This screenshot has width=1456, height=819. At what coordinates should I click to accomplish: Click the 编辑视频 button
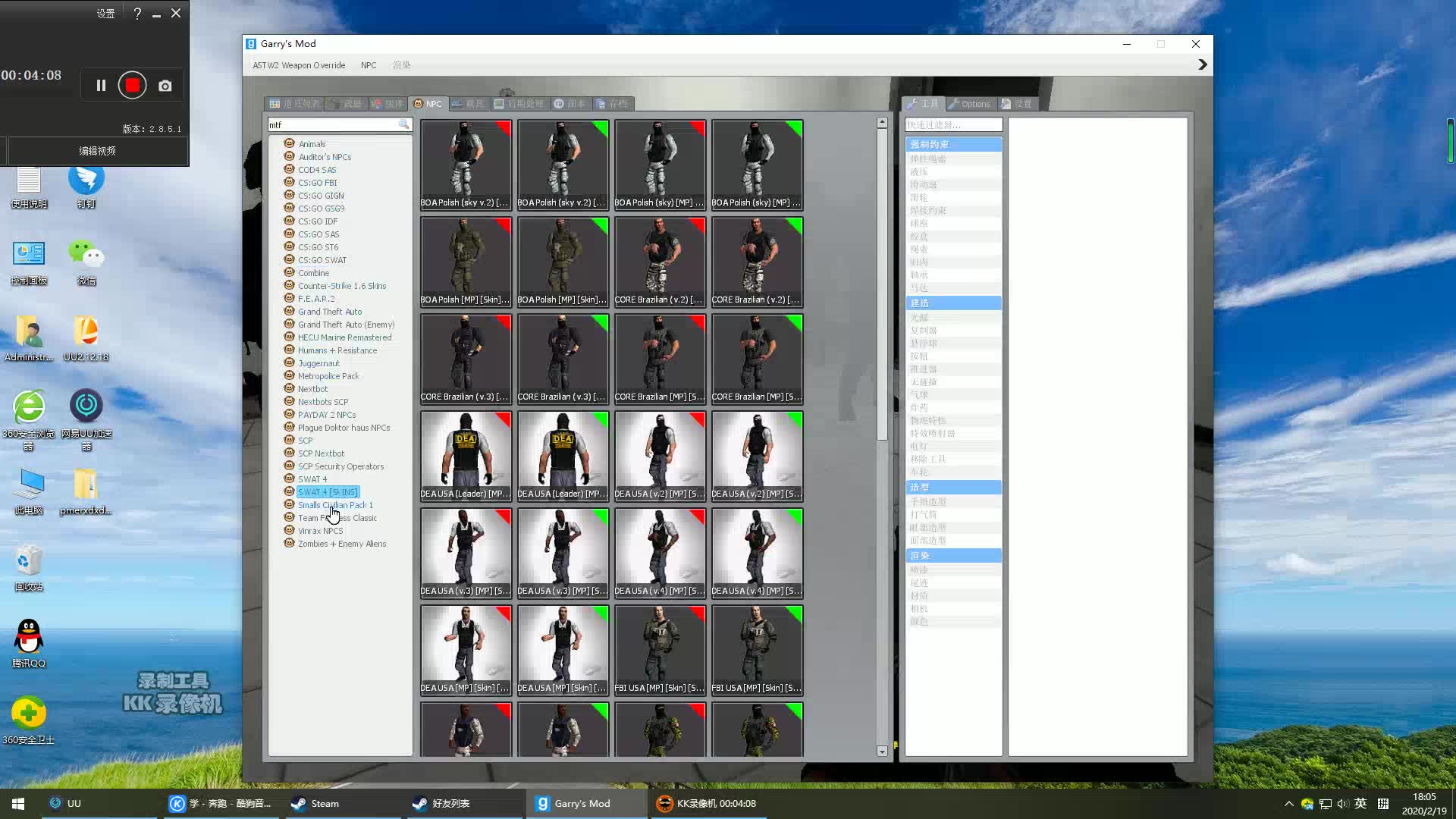pyautogui.click(x=97, y=151)
